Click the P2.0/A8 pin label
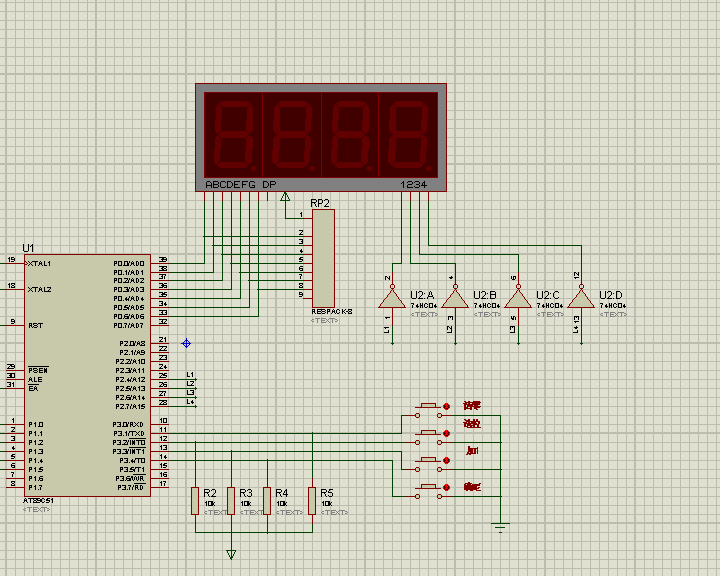 pyautogui.click(x=132, y=344)
